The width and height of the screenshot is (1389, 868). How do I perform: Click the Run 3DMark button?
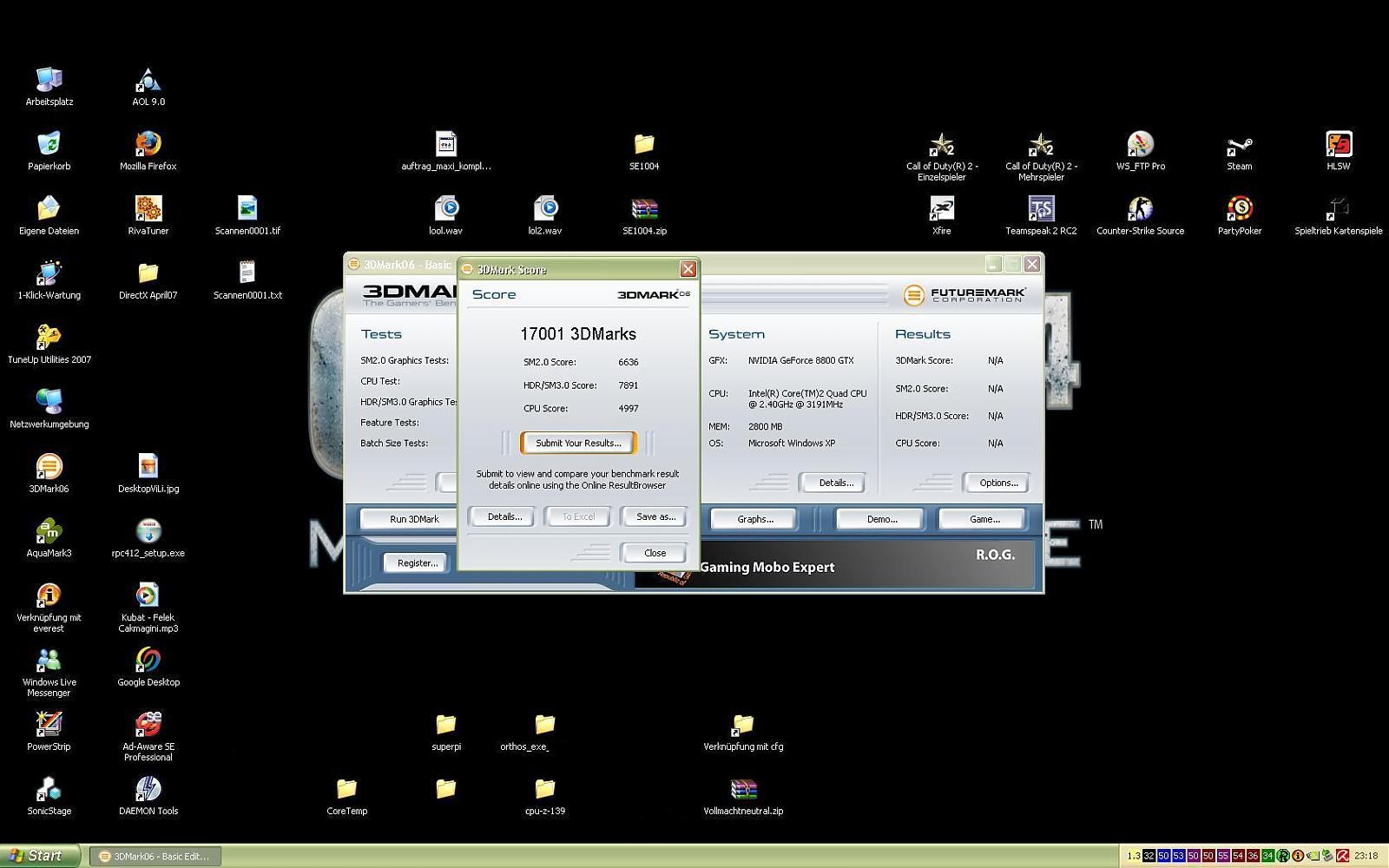(414, 519)
